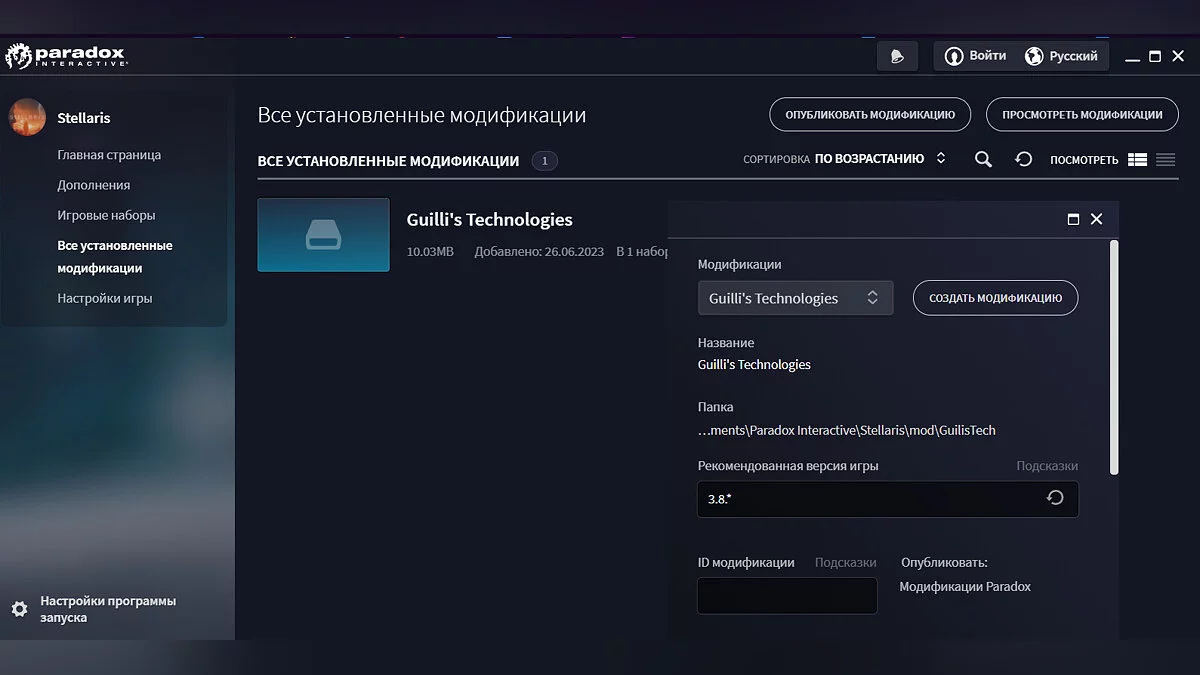Screen dimensions: 1200x675
Task: Open the Русский language selector
Action: 1062,57
